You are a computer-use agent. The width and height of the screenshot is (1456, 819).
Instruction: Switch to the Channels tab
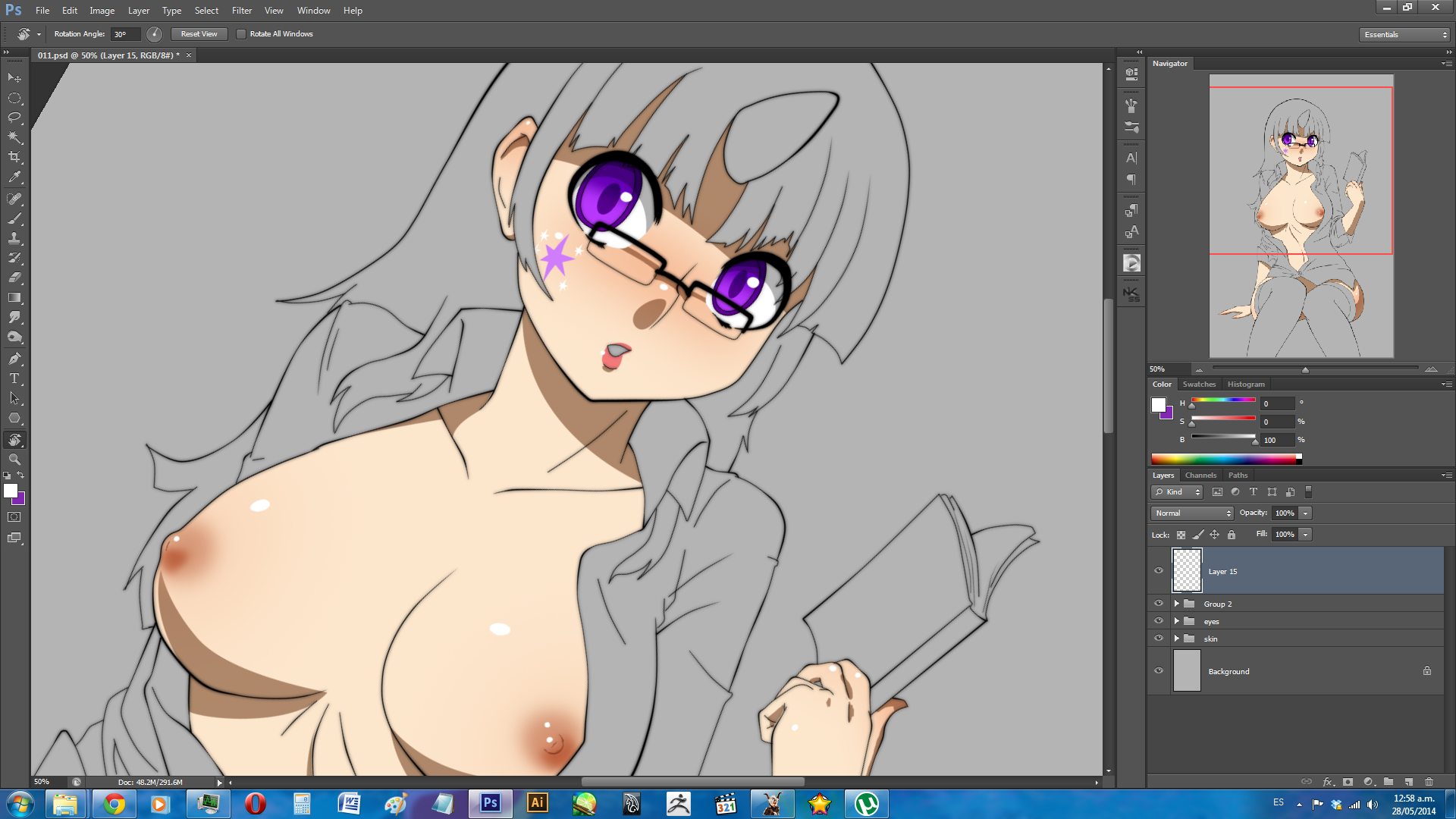click(1200, 475)
